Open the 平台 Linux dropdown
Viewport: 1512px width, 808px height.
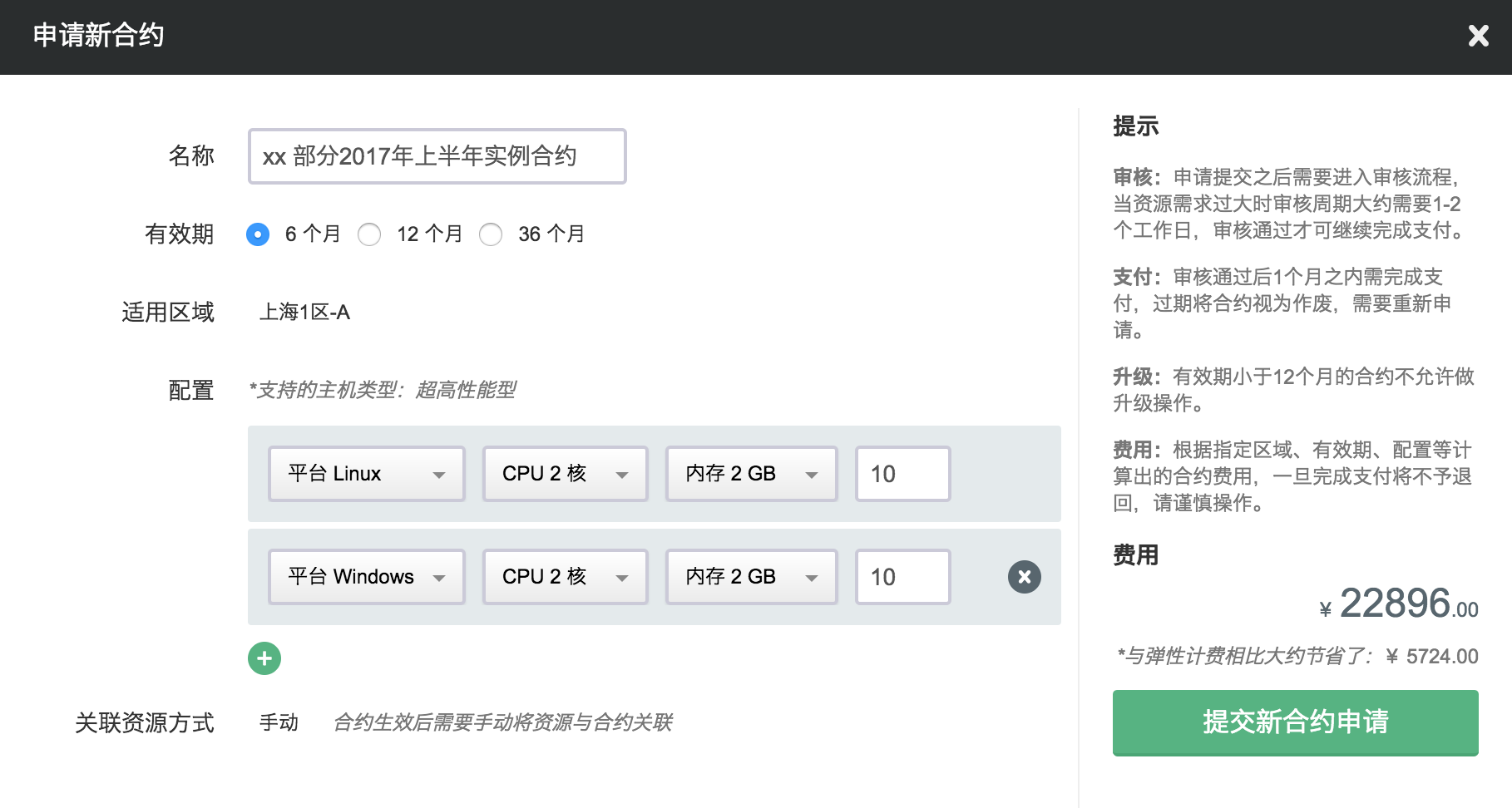pyautogui.click(x=366, y=474)
